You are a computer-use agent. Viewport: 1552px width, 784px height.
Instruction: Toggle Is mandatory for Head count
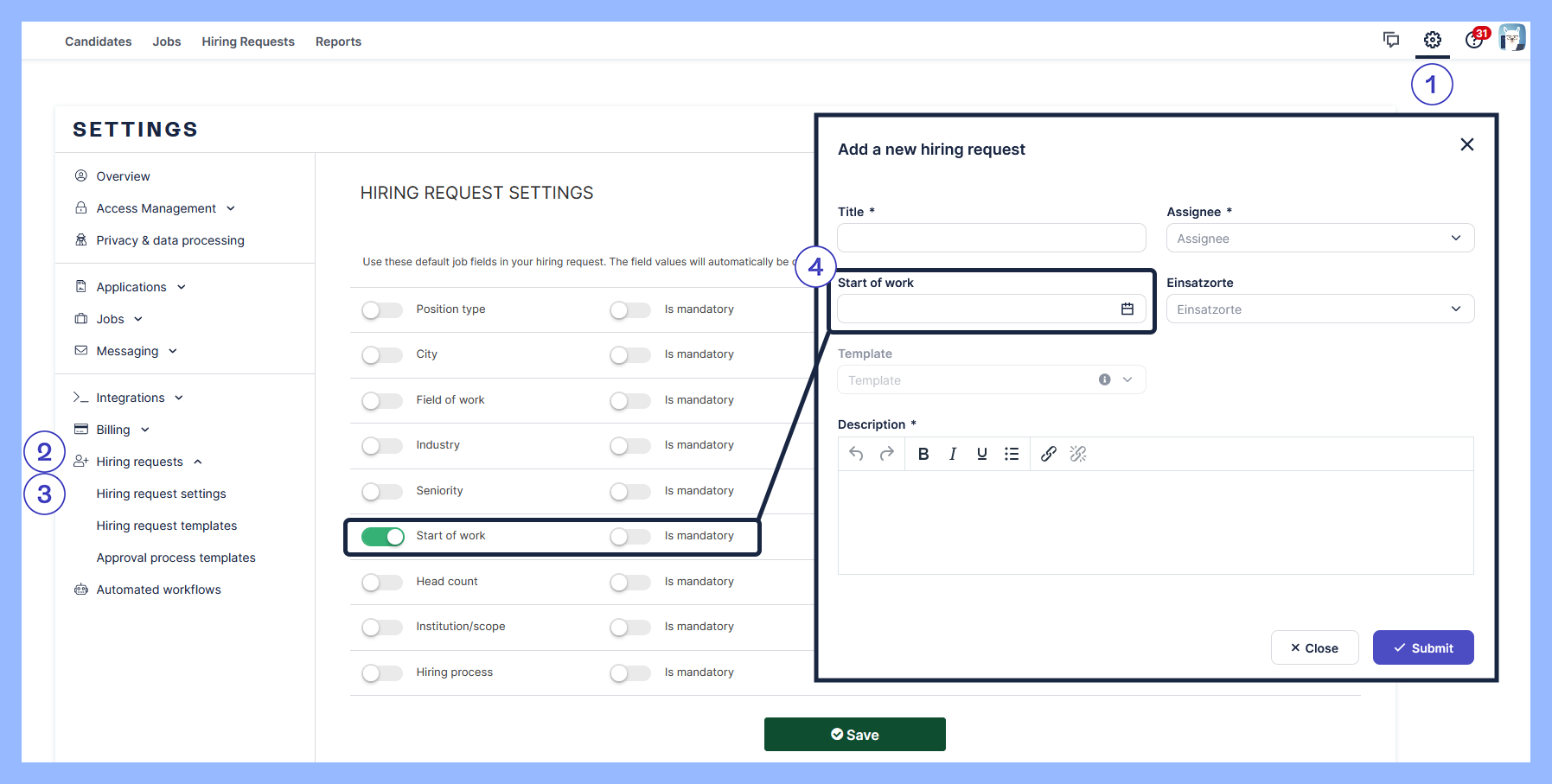(630, 583)
